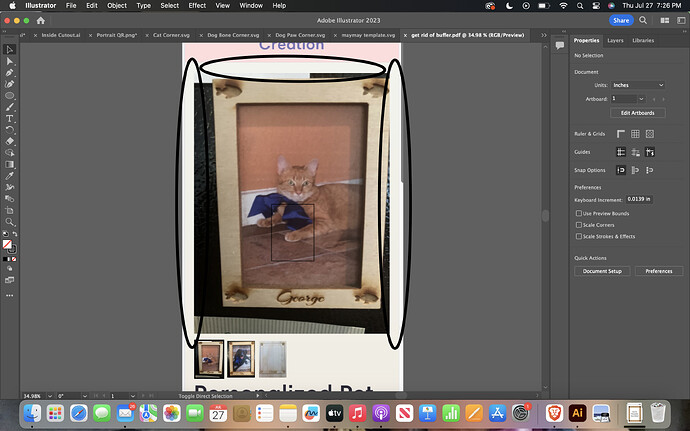Enable Scale Corners checkbox

point(579,225)
